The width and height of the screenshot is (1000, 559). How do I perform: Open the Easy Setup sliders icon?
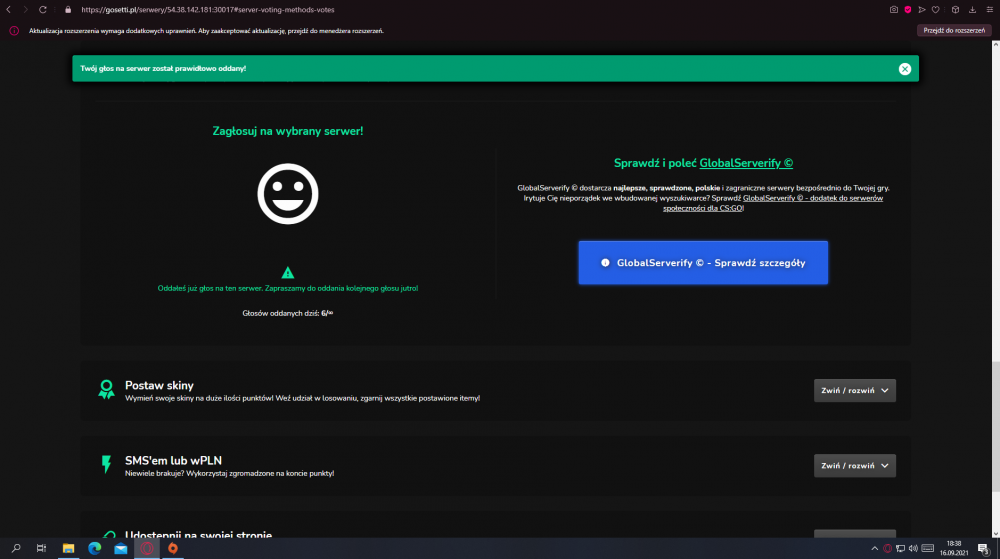click(989, 10)
